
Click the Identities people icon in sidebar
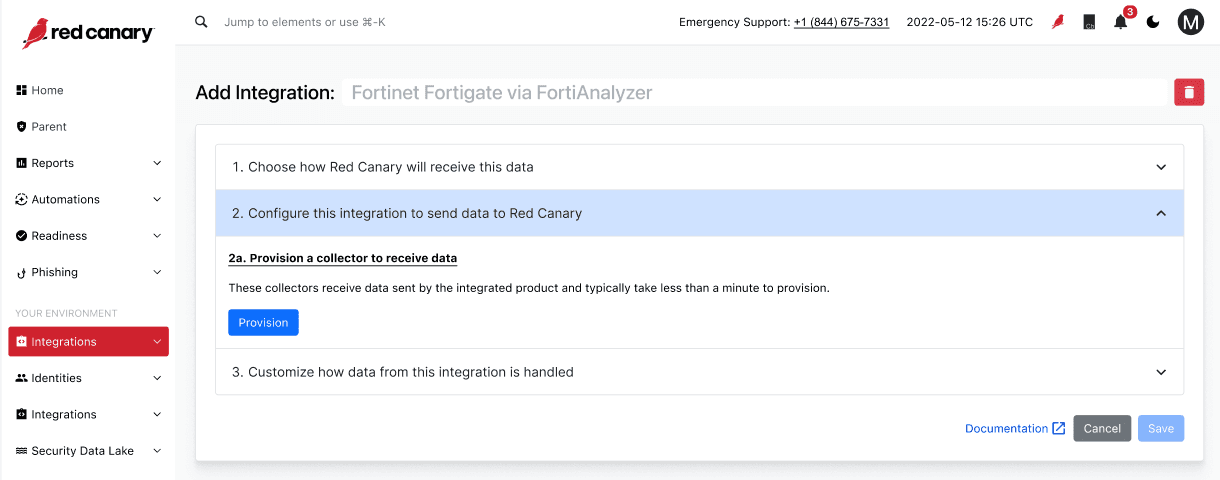point(21,378)
